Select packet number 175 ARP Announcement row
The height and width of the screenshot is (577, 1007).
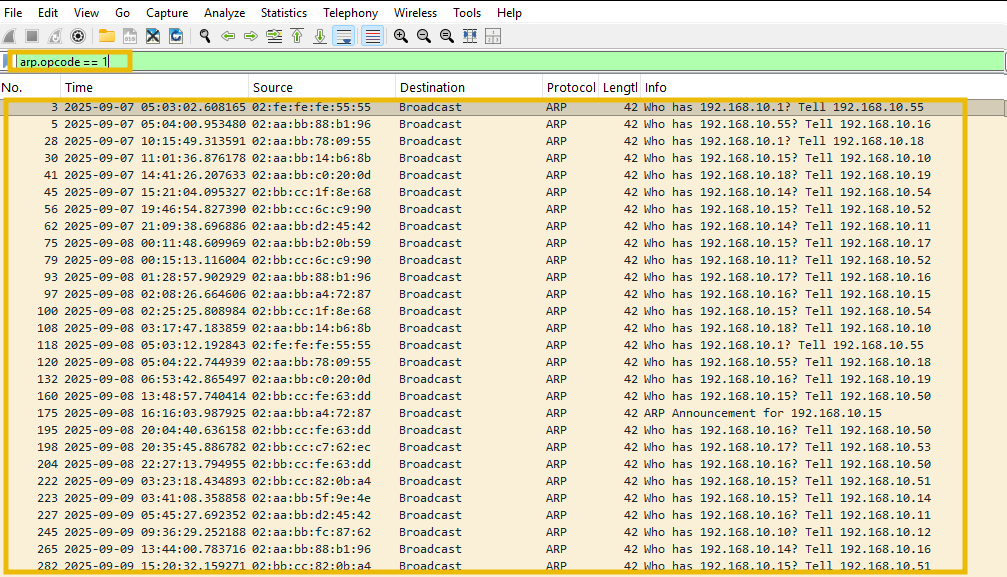pos(400,412)
